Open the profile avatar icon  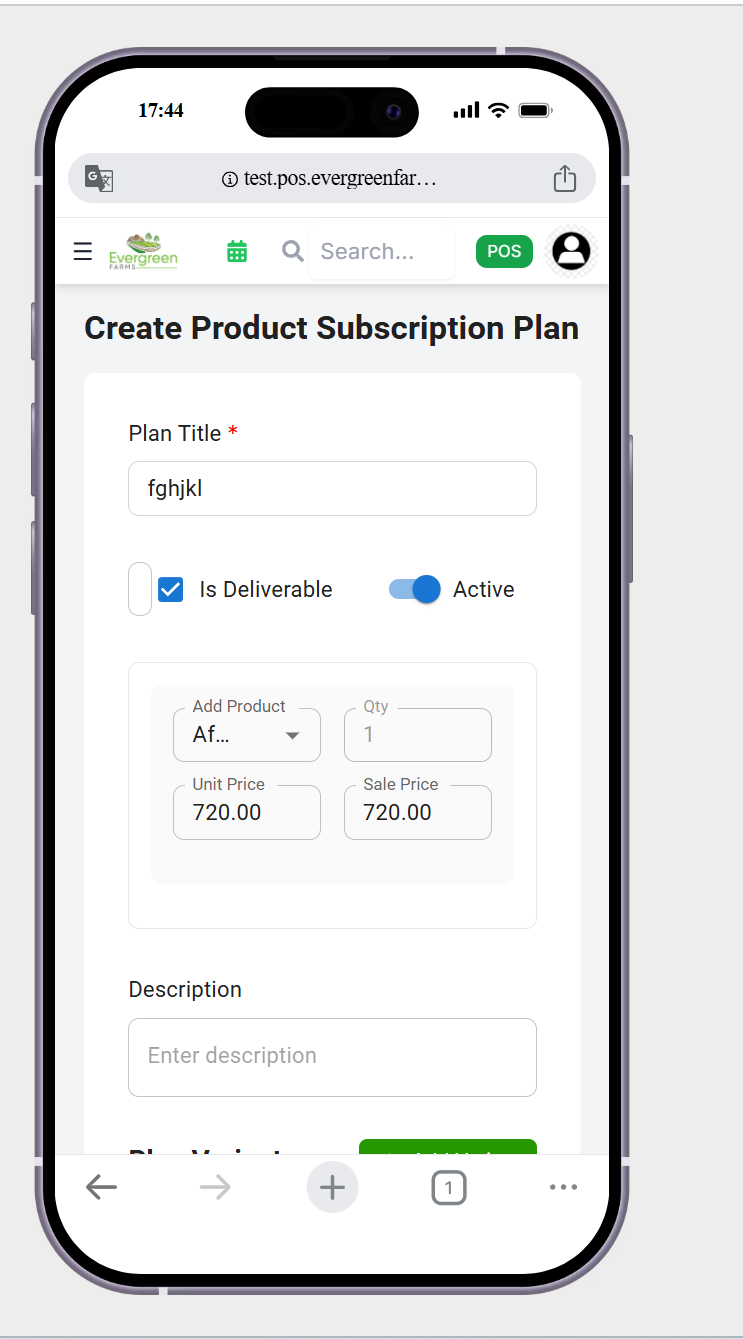tap(570, 251)
